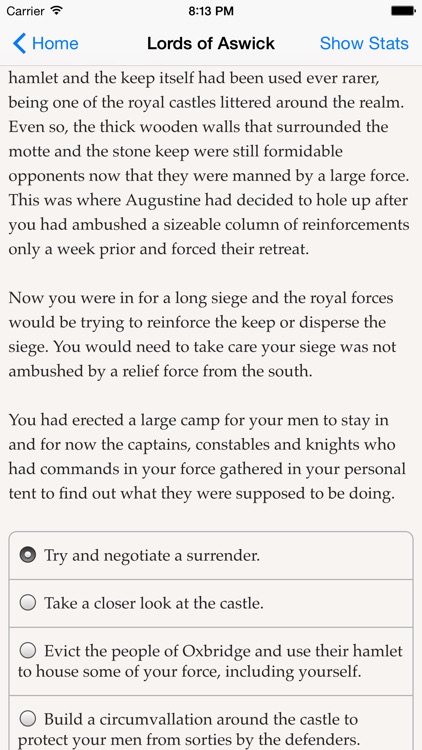Tap the battery icon in status bar
422x750 pixels.
click(x=403, y=11)
